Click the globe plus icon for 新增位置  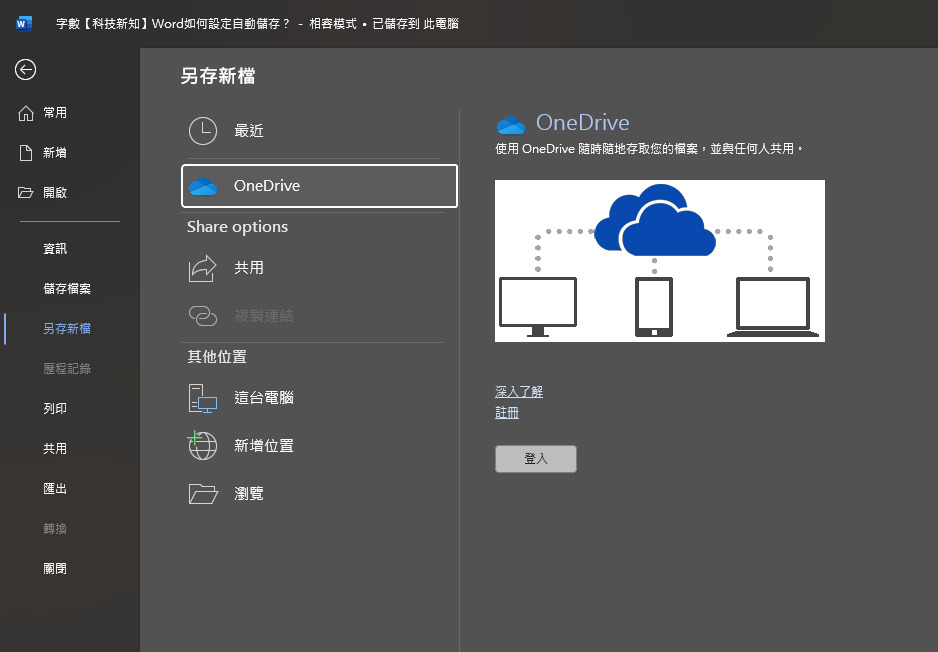click(x=203, y=446)
